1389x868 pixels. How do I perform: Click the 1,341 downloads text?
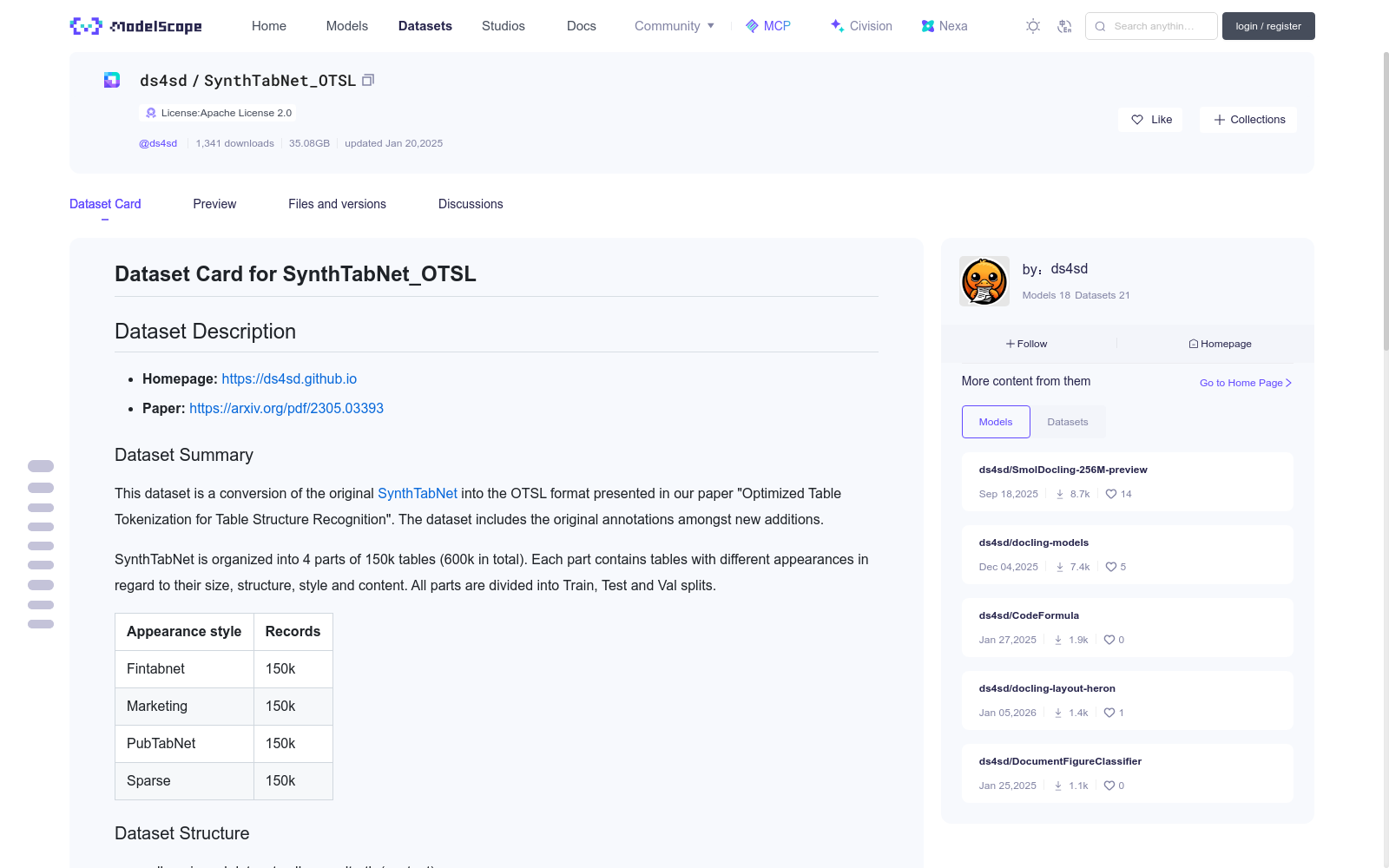(234, 143)
